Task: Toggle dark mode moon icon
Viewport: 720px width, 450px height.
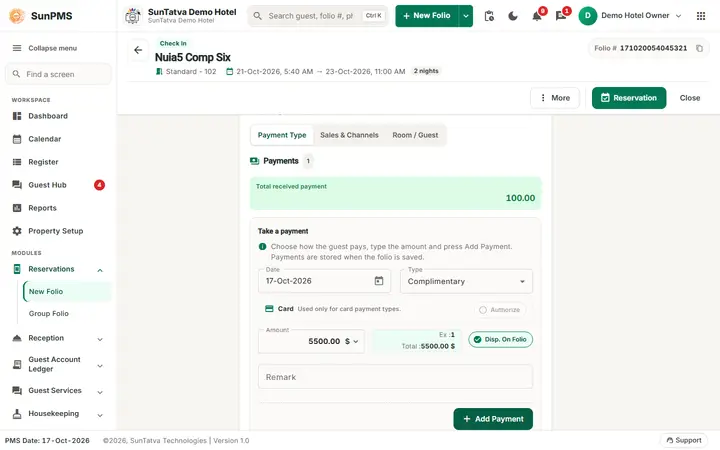Action: 513,16
